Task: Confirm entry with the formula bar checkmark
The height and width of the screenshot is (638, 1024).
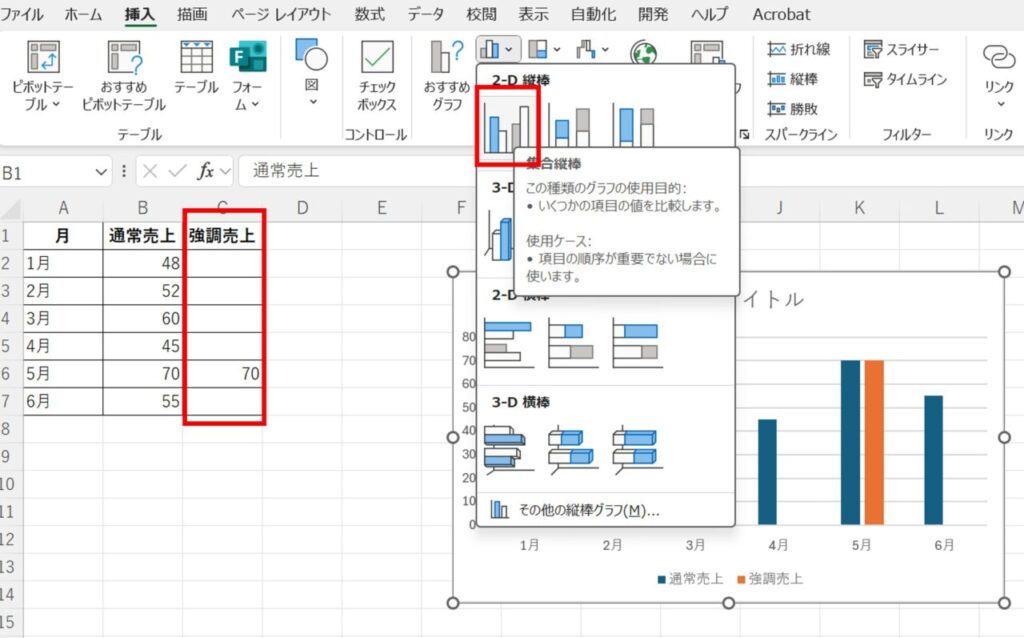Action: click(x=175, y=170)
